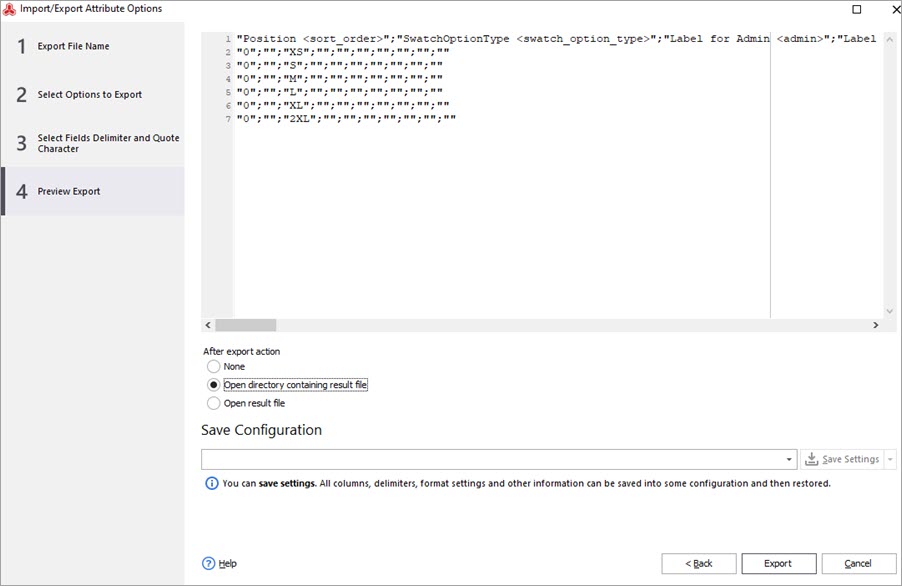Click into the Save Configuration name field
Viewport: 902px width, 586px height.
[x=492, y=459]
